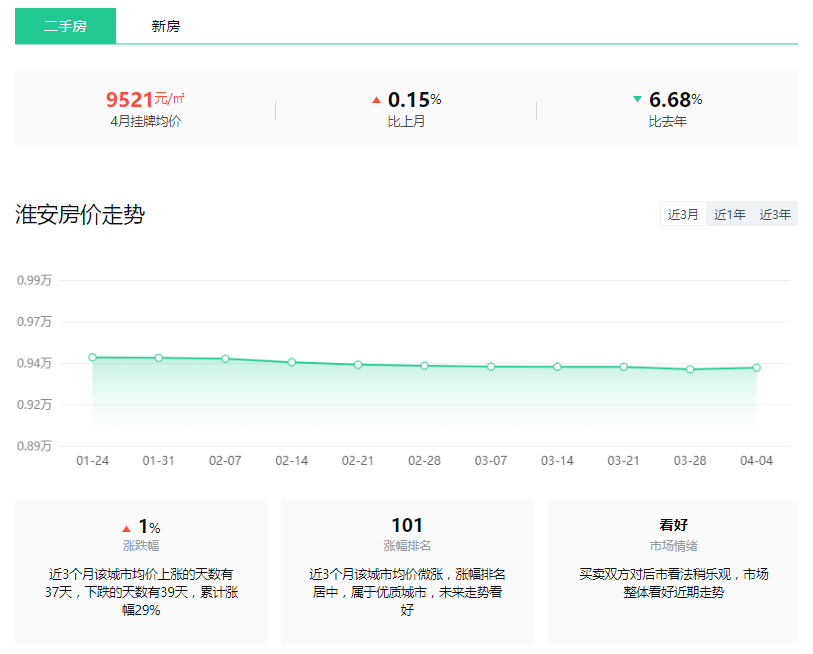
Task: Click the 03-28 data point on chart
Action: [x=690, y=369]
